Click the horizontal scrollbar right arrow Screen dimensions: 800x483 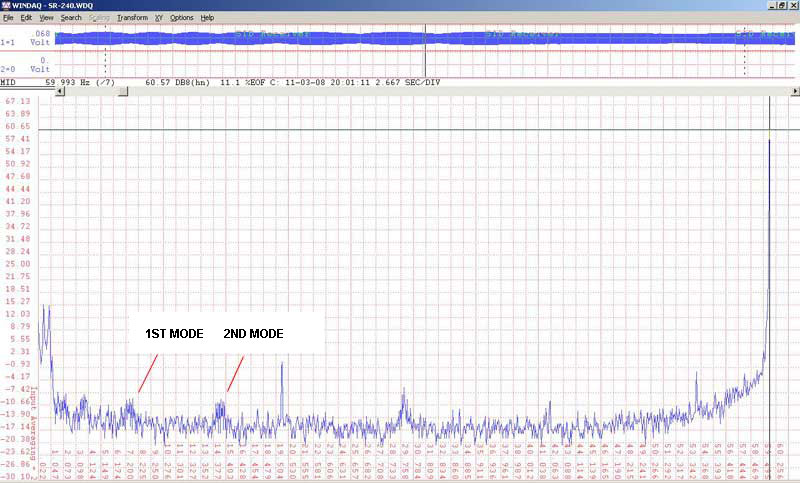(795, 91)
